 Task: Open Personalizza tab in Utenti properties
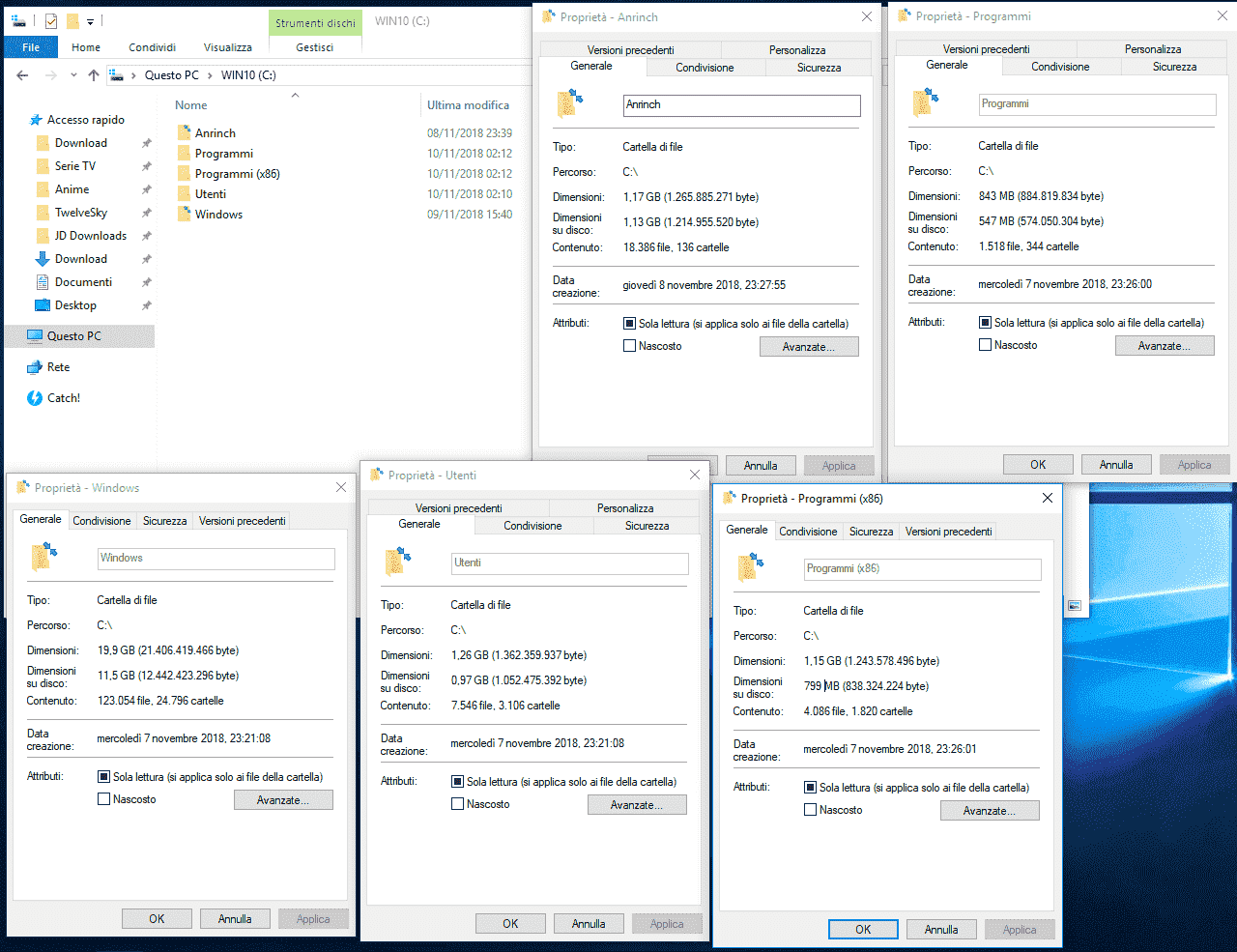point(625,508)
